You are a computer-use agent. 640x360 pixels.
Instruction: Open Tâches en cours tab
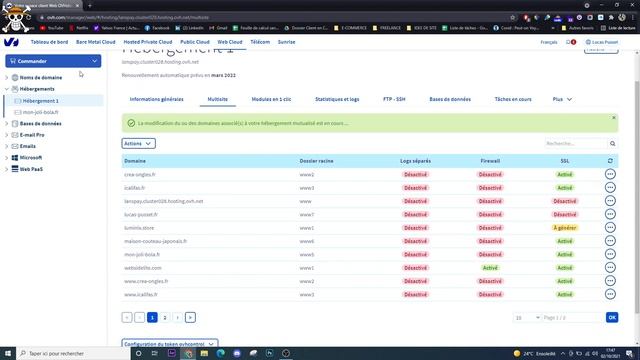tap(513, 99)
